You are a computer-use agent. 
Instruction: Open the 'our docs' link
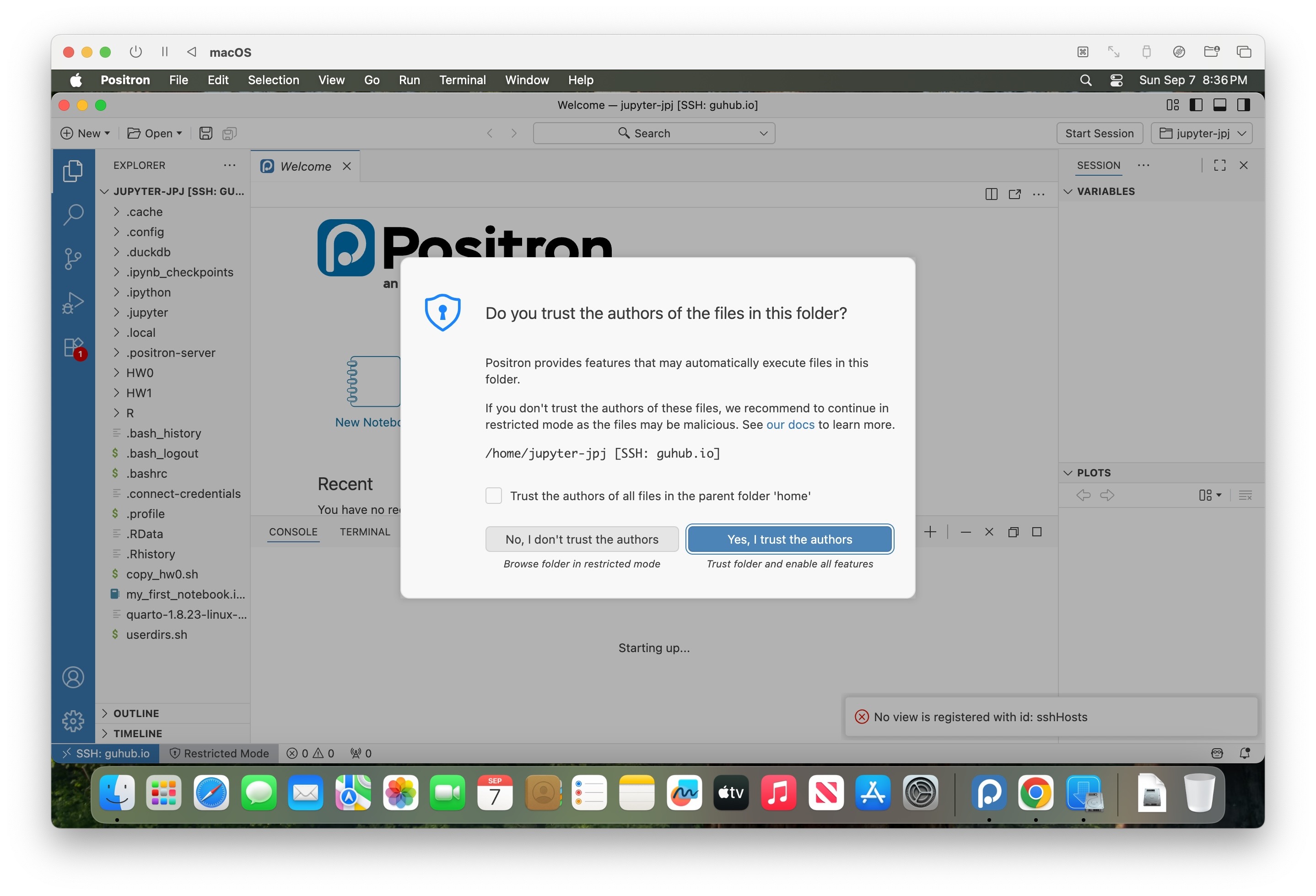tap(790, 425)
